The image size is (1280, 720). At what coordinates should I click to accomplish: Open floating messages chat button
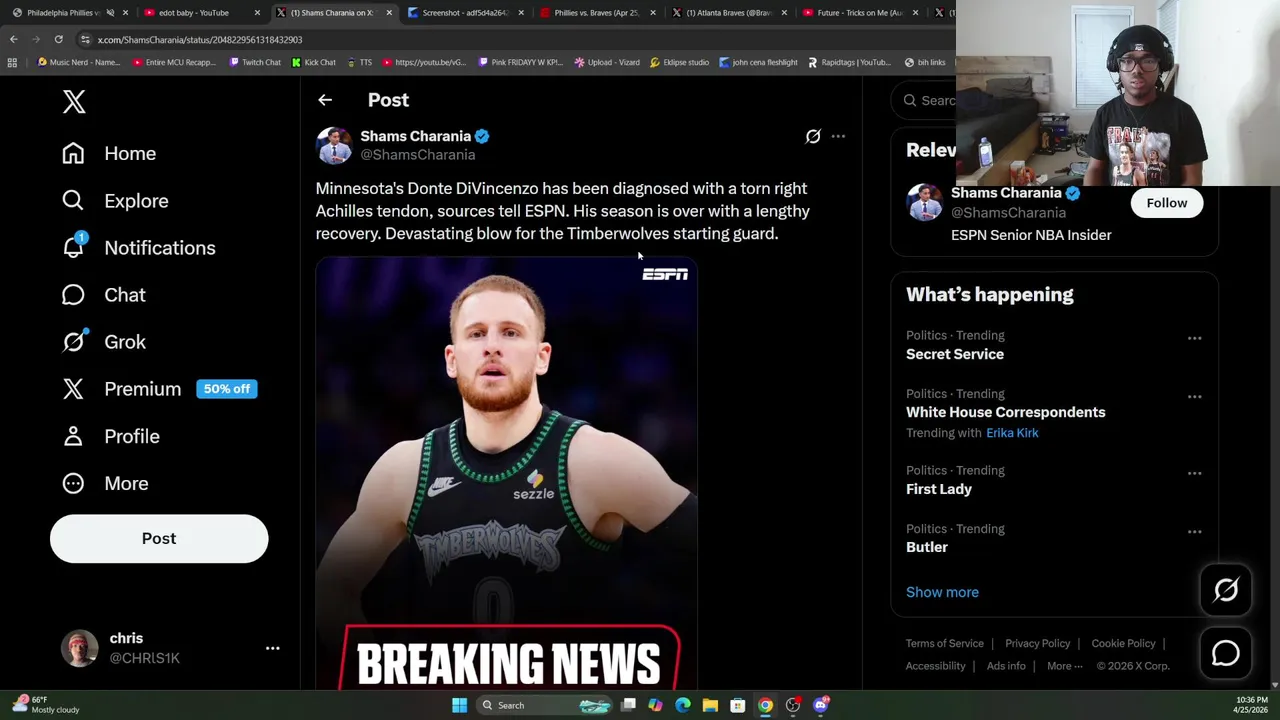click(x=1226, y=653)
